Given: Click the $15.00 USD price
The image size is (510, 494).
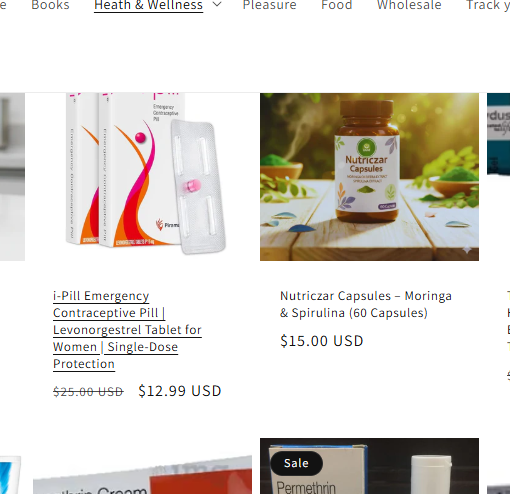Looking at the screenshot, I should coord(322,341).
